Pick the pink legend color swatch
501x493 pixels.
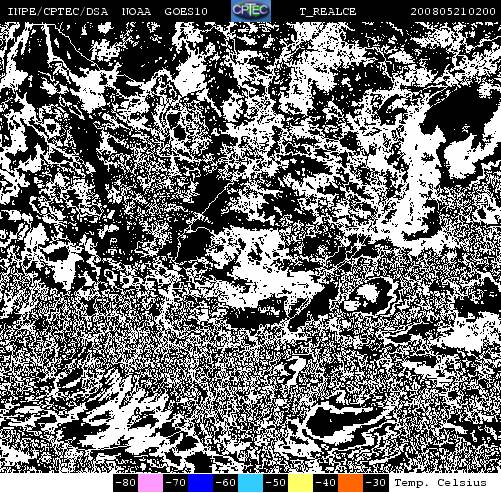click(150, 483)
